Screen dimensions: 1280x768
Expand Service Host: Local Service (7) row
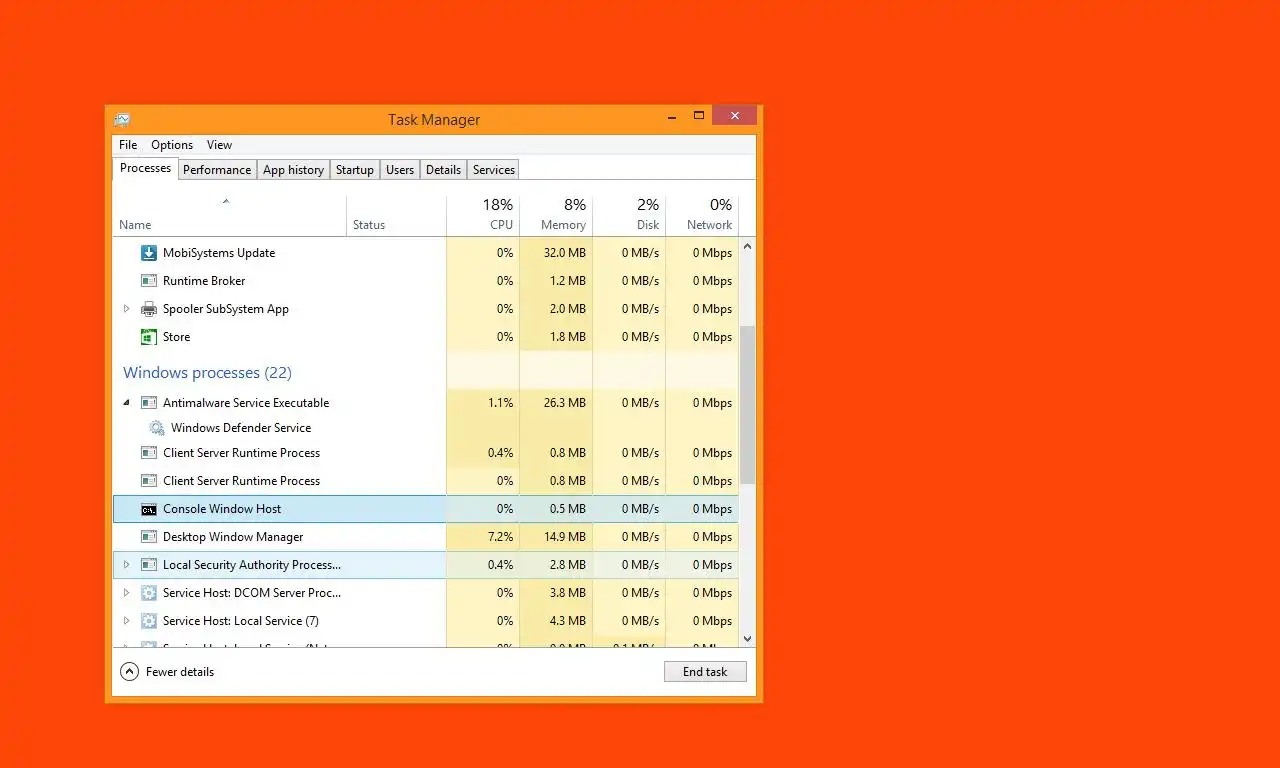point(126,621)
